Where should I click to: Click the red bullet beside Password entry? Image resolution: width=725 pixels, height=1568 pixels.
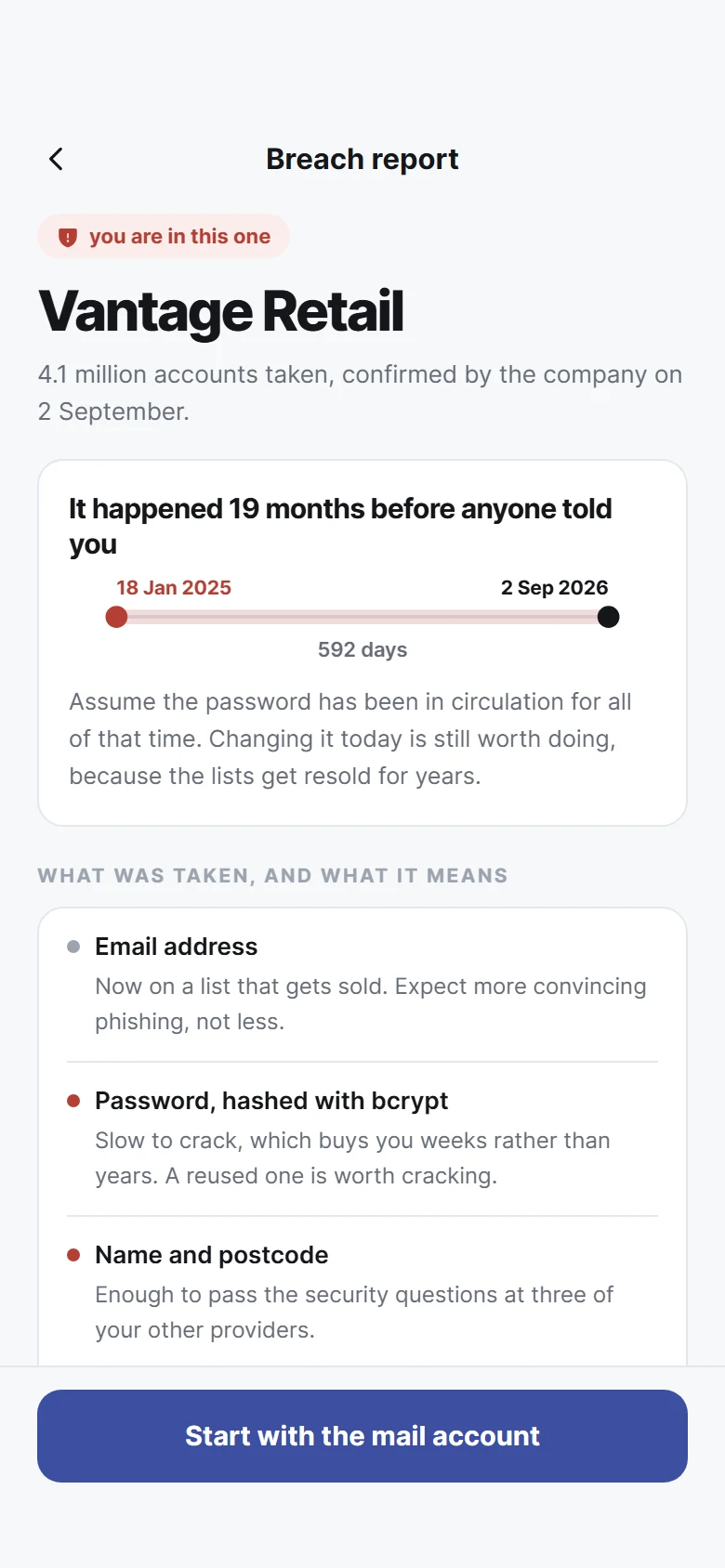click(x=73, y=1101)
